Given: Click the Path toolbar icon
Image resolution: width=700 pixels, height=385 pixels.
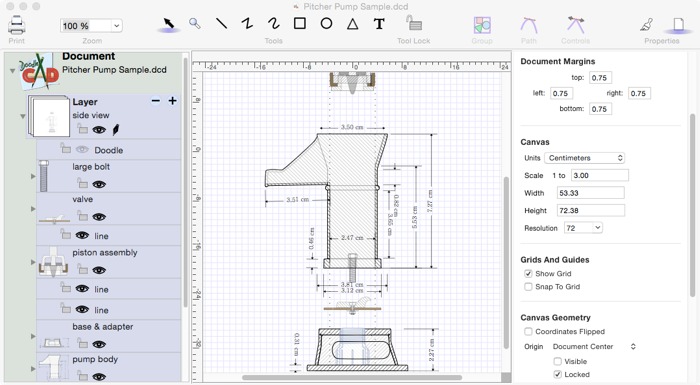Looking at the screenshot, I should pos(529,25).
